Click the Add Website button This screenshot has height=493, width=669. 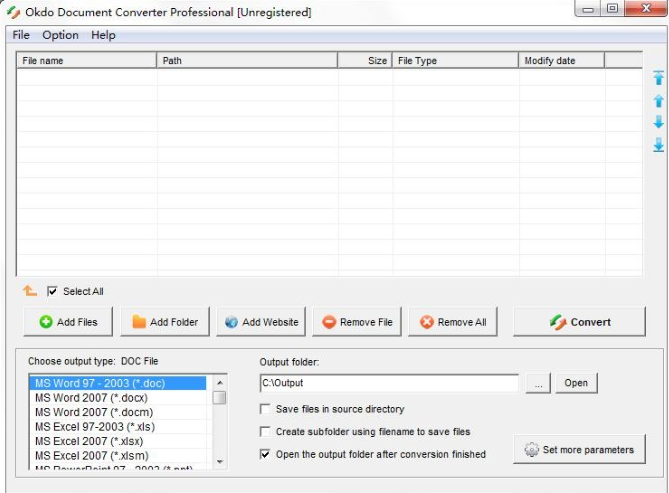point(261,322)
